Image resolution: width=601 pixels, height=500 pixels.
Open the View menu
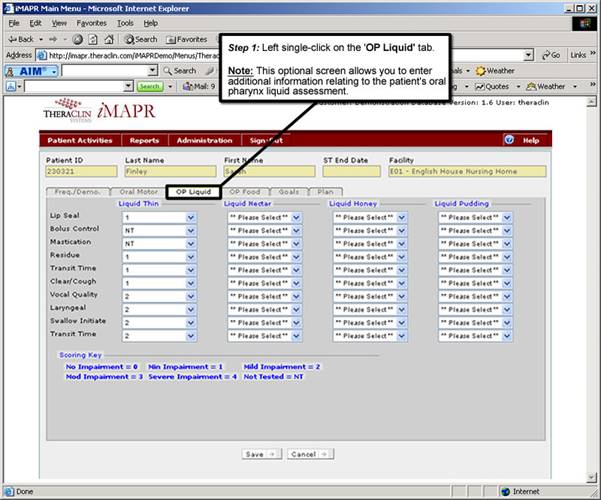point(59,23)
